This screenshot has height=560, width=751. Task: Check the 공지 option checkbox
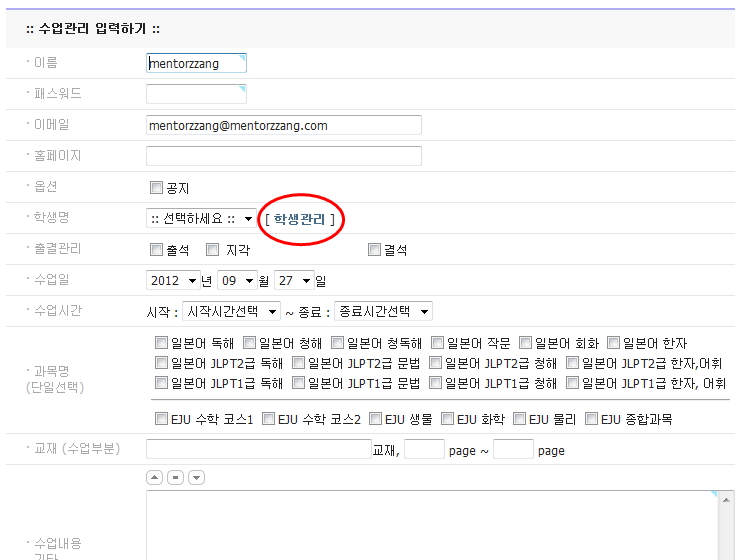pos(156,187)
